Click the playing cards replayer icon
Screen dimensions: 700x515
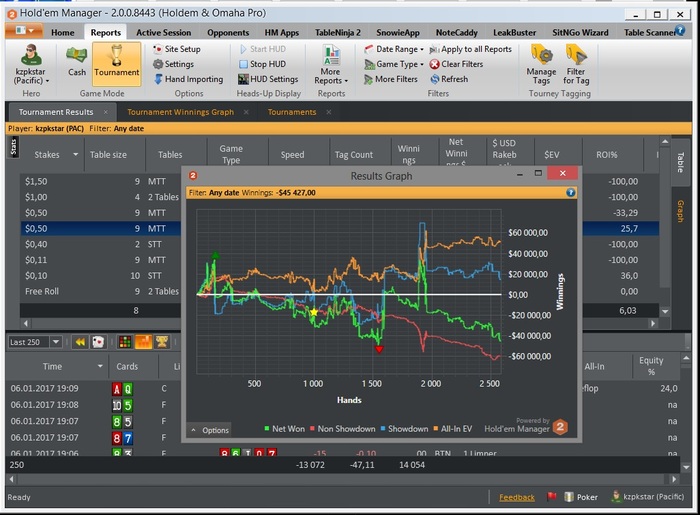pyautogui.click(x=98, y=342)
